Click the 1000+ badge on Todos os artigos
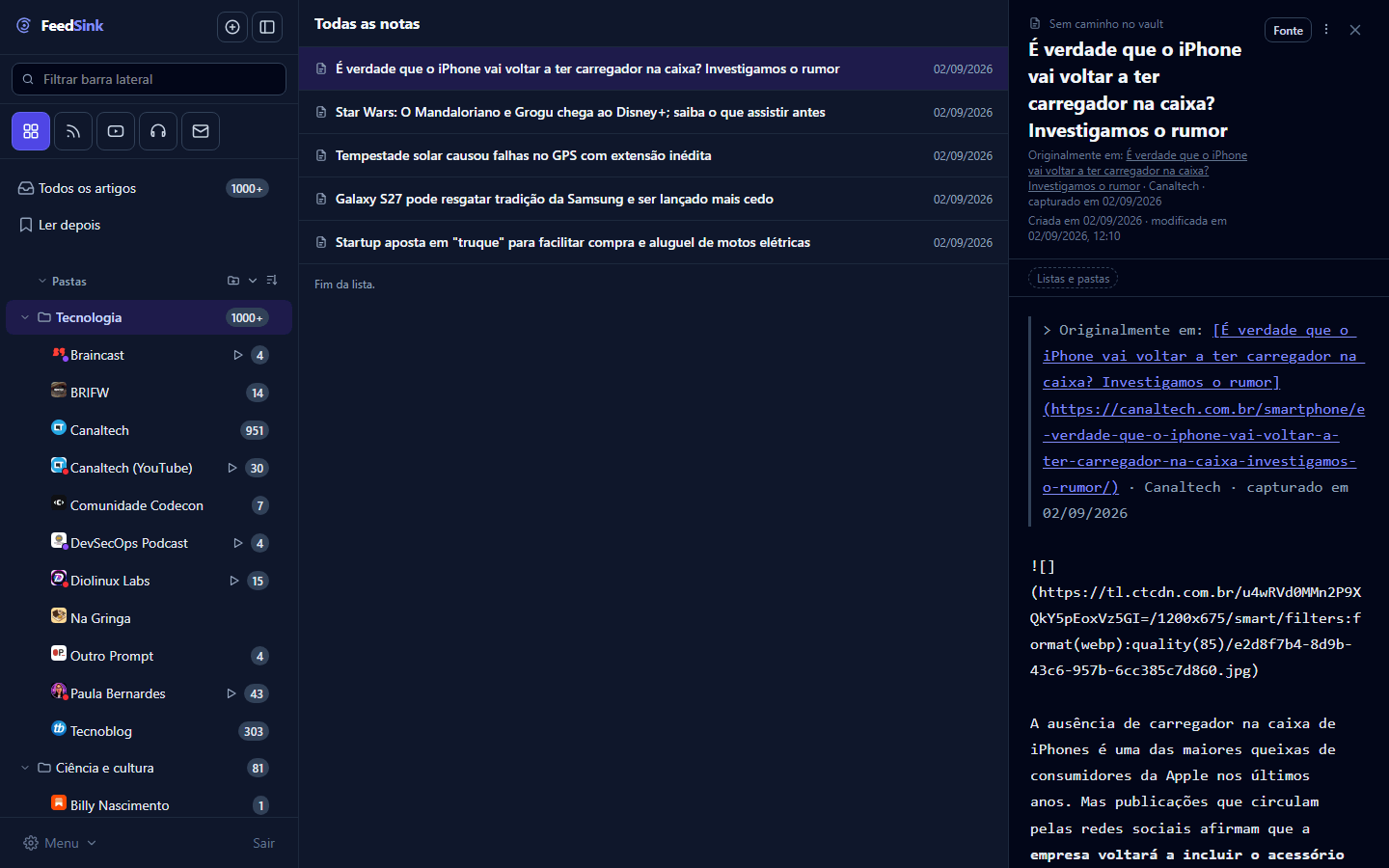 [x=247, y=188]
